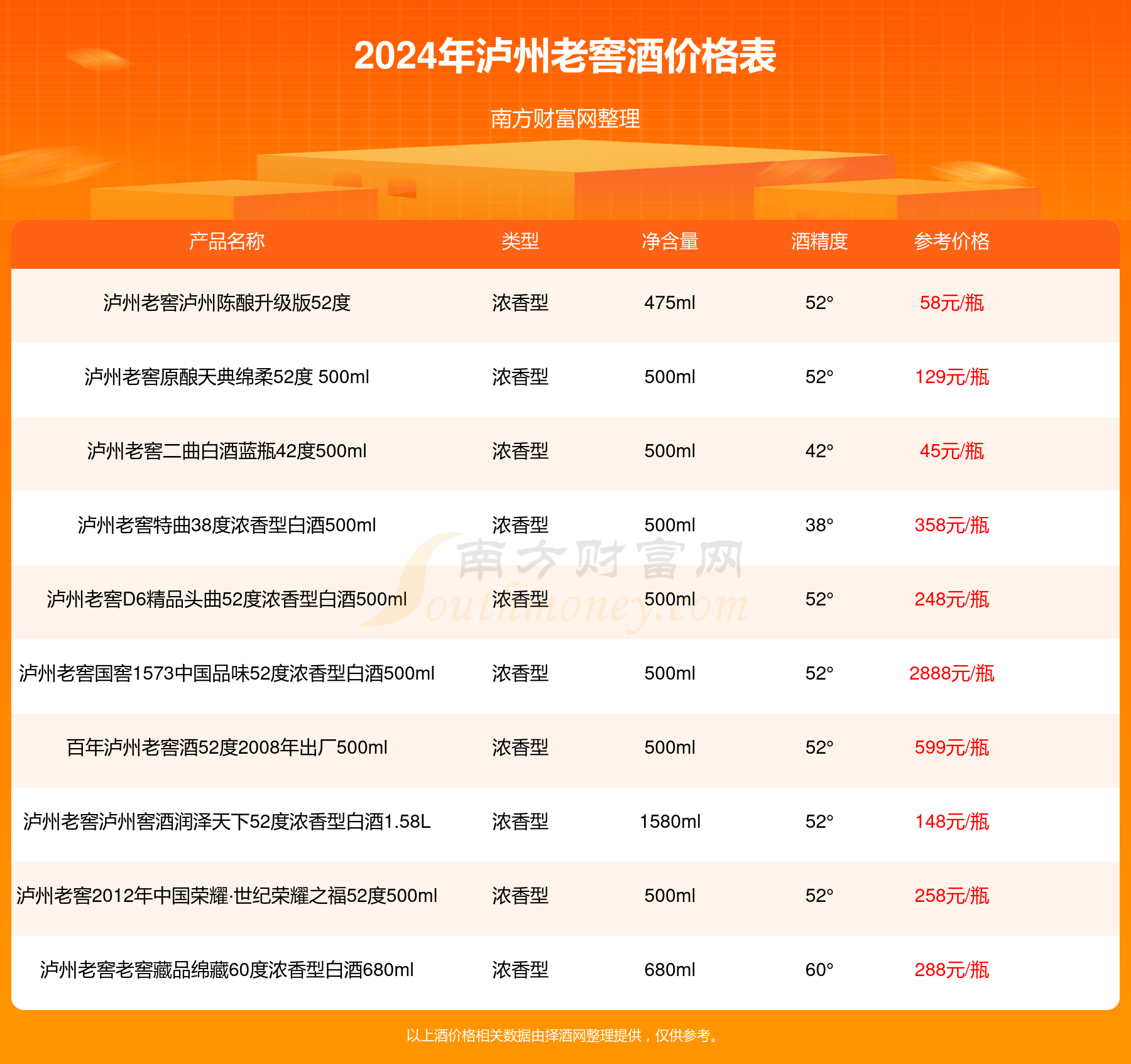
Task: Click the price "45元/瓶"
Action: click(x=952, y=451)
